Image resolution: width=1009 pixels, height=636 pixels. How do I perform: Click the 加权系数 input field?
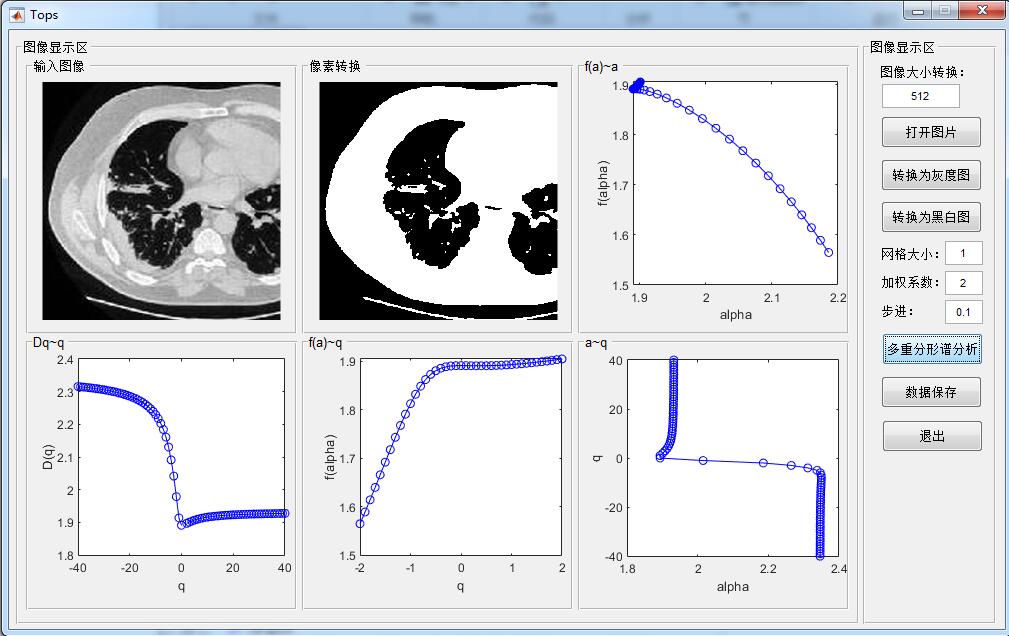tap(963, 283)
